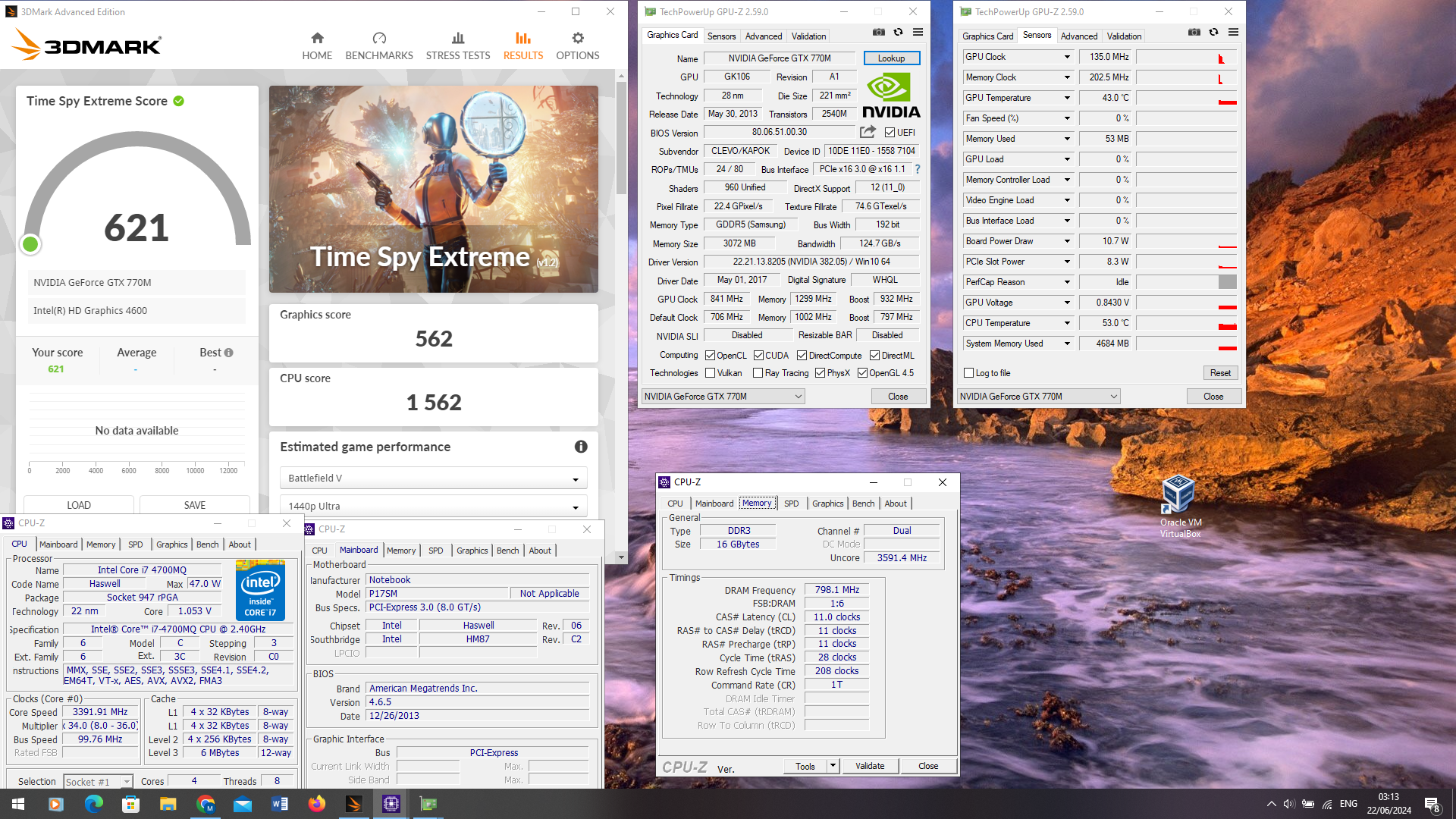Open GPU selector dropdown in GPU-Z Graphics Card window
The height and width of the screenshot is (819, 1456).
(723, 397)
